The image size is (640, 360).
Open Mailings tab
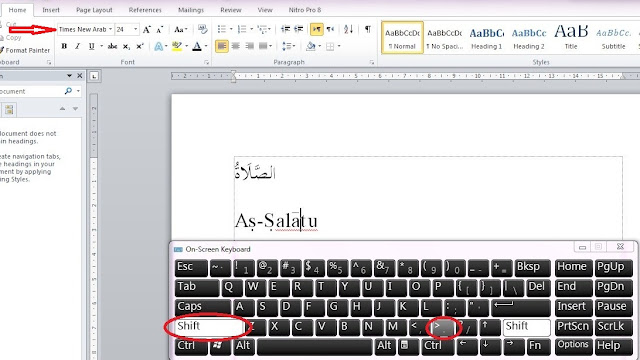[x=191, y=10]
